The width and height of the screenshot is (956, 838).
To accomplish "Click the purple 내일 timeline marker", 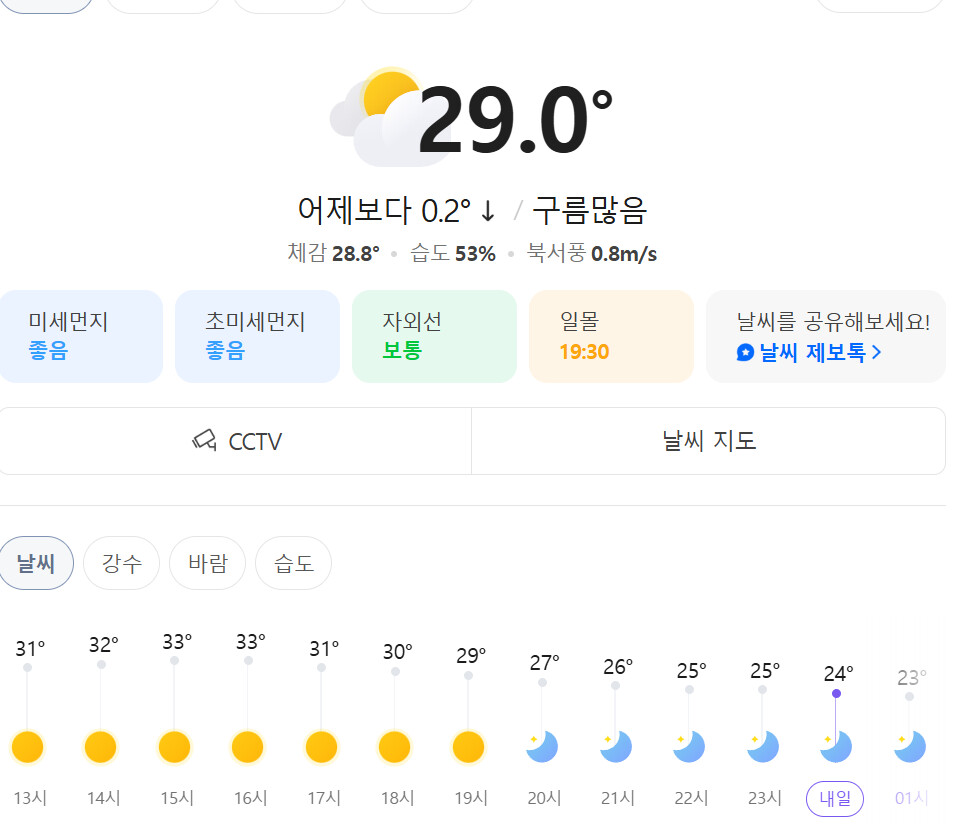I will point(835,798).
